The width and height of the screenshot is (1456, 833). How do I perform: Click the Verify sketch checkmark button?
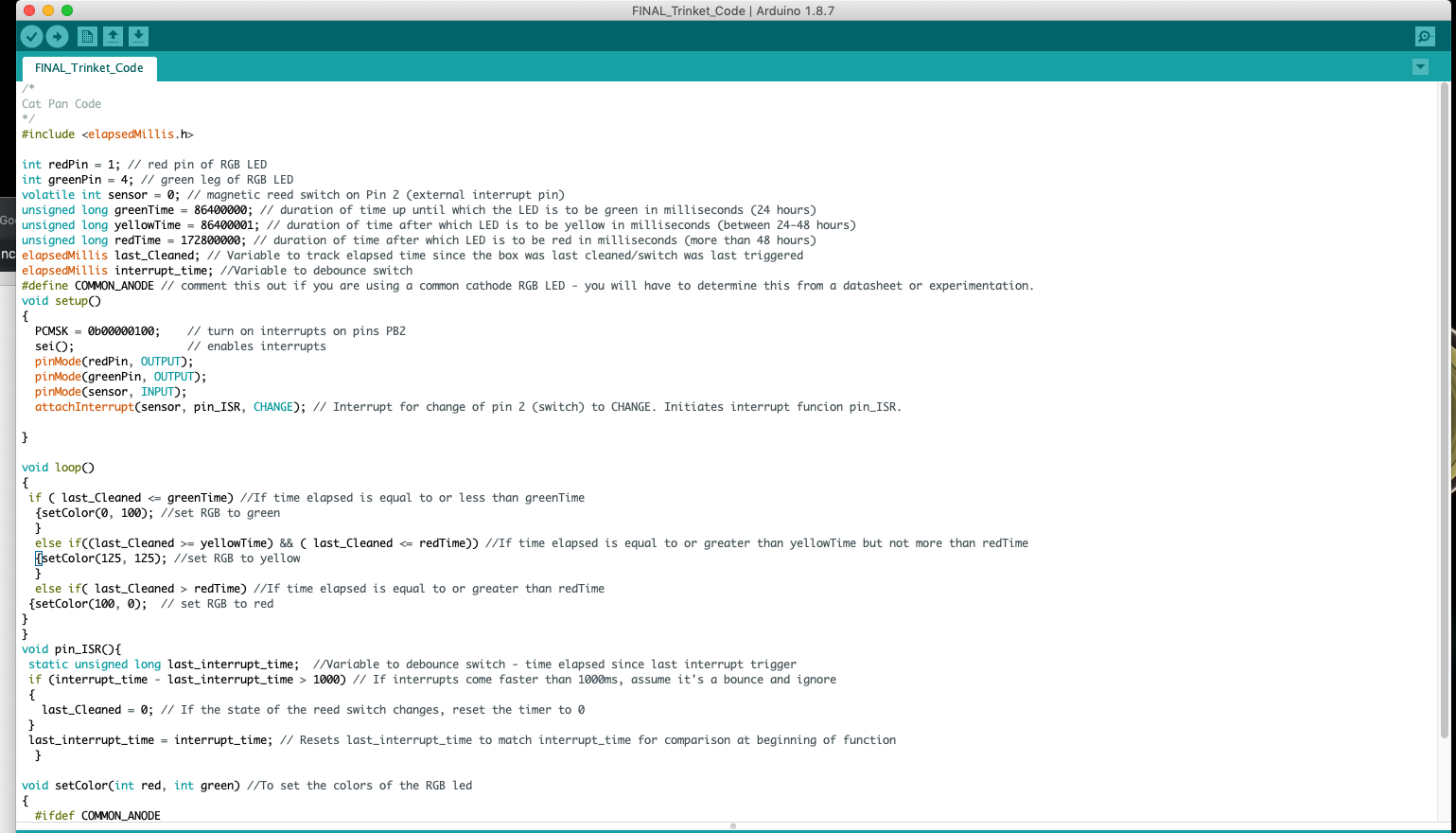pyautogui.click(x=31, y=37)
